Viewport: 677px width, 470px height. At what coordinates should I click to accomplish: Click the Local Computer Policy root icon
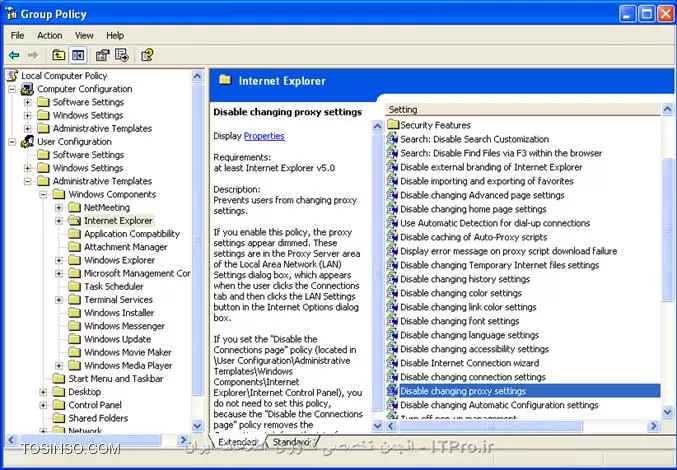tap(13, 76)
